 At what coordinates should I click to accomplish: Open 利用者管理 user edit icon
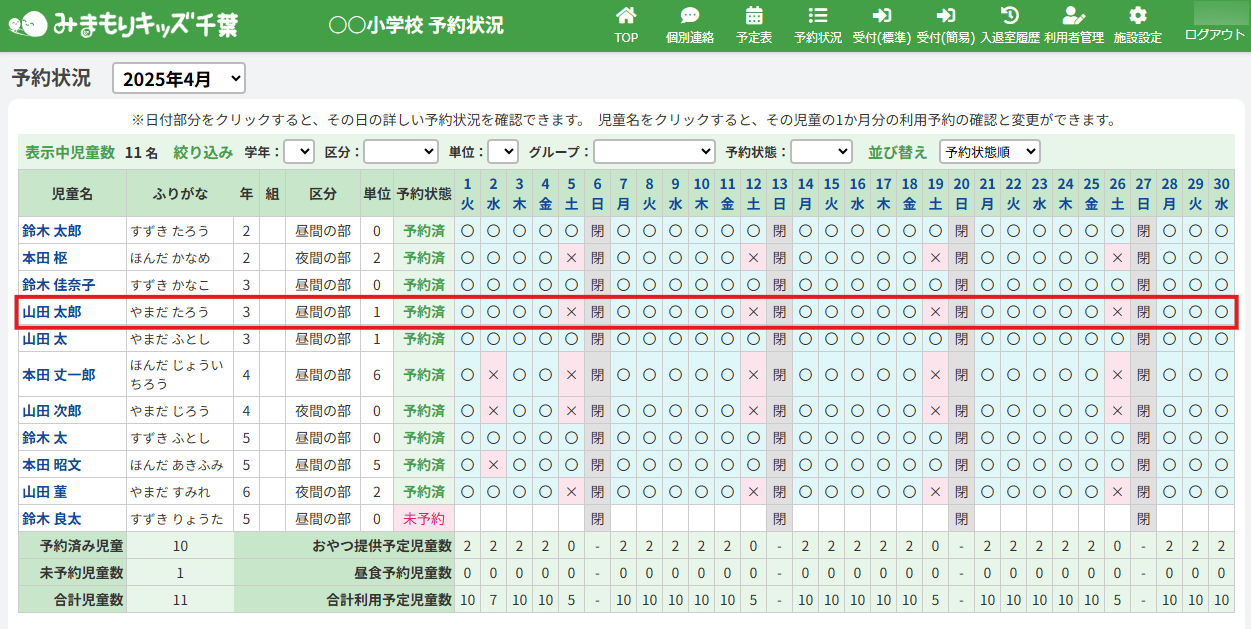click(x=1073, y=17)
